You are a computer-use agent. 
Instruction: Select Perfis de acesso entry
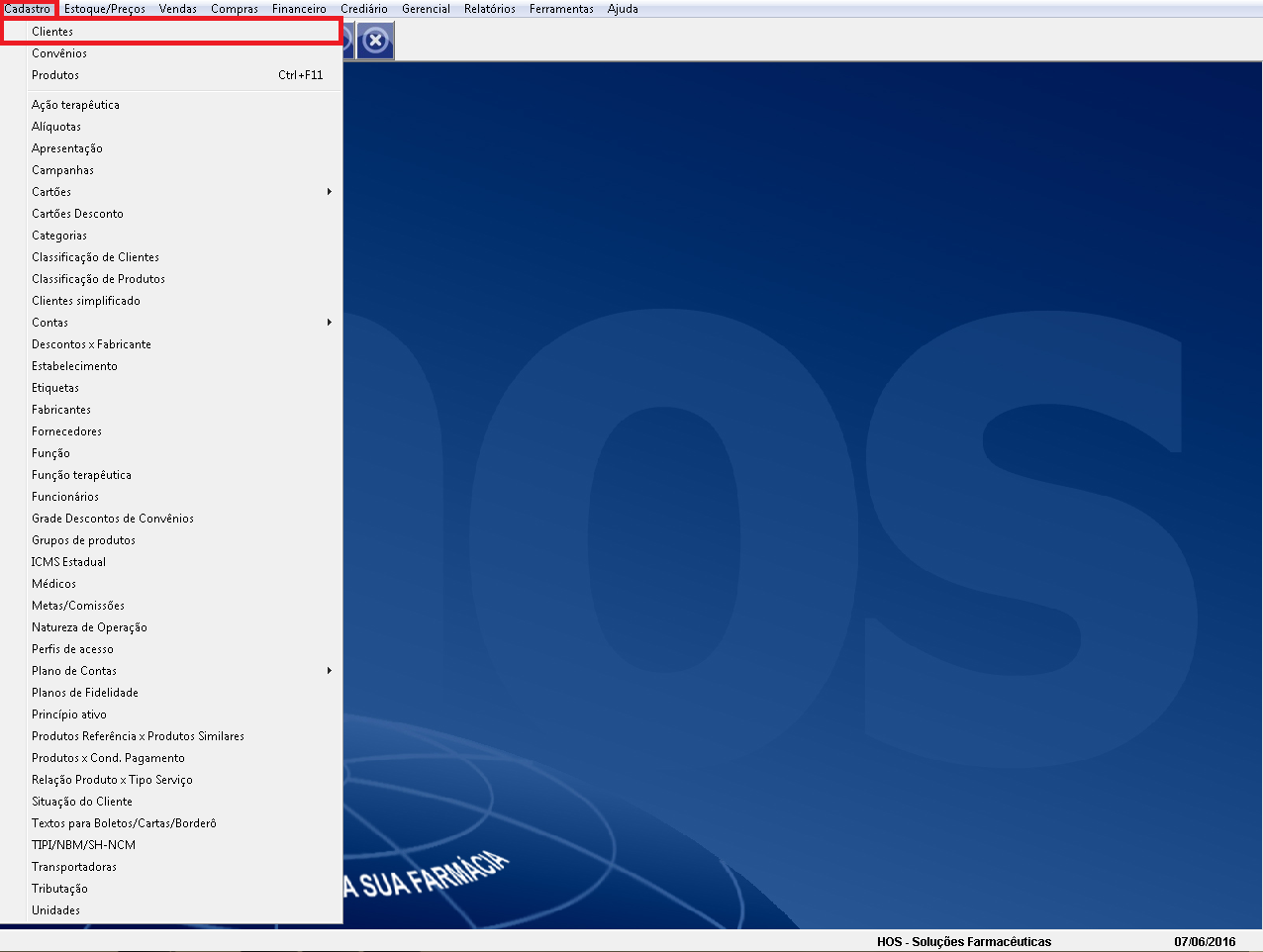[x=72, y=649]
